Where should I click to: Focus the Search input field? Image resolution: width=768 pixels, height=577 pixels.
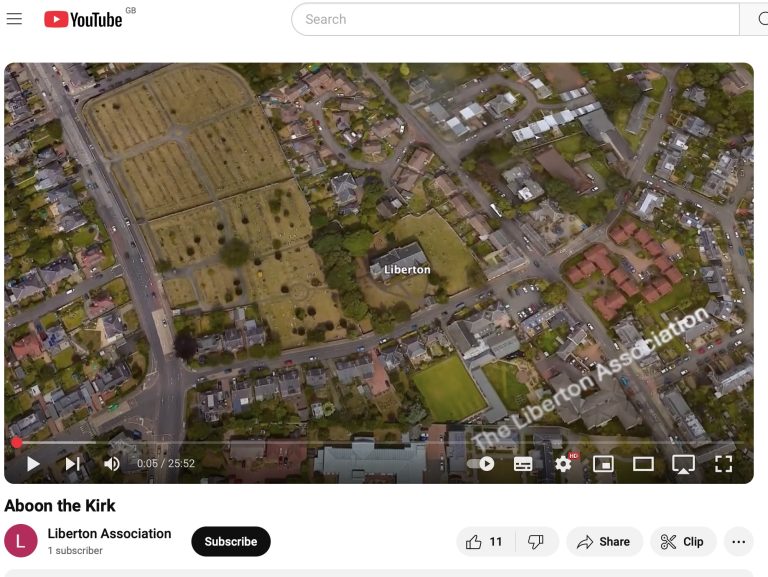tap(515, 19)
